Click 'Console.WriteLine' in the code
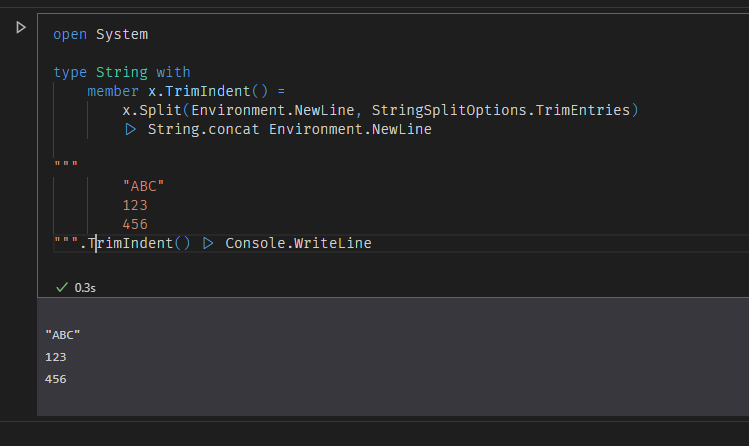The image size is (749, 446). [298, 244]
